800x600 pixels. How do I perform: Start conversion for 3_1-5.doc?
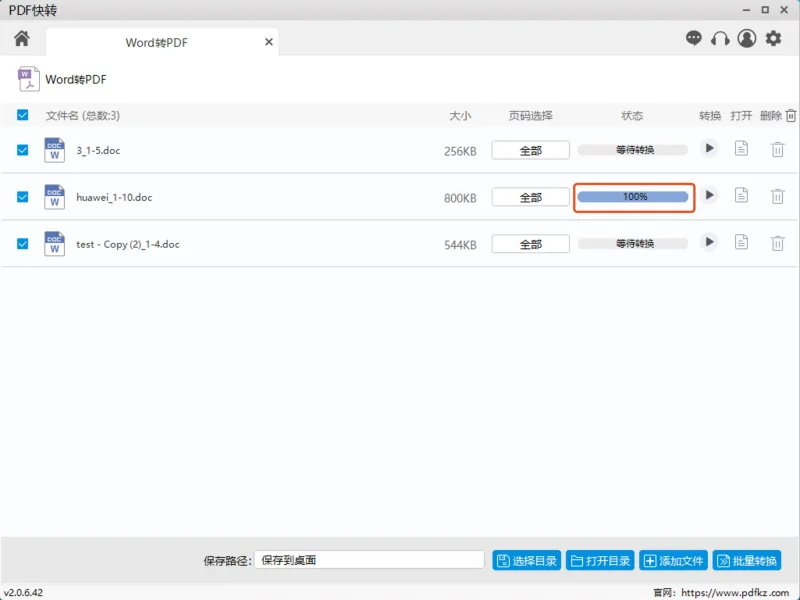(709, 148)
